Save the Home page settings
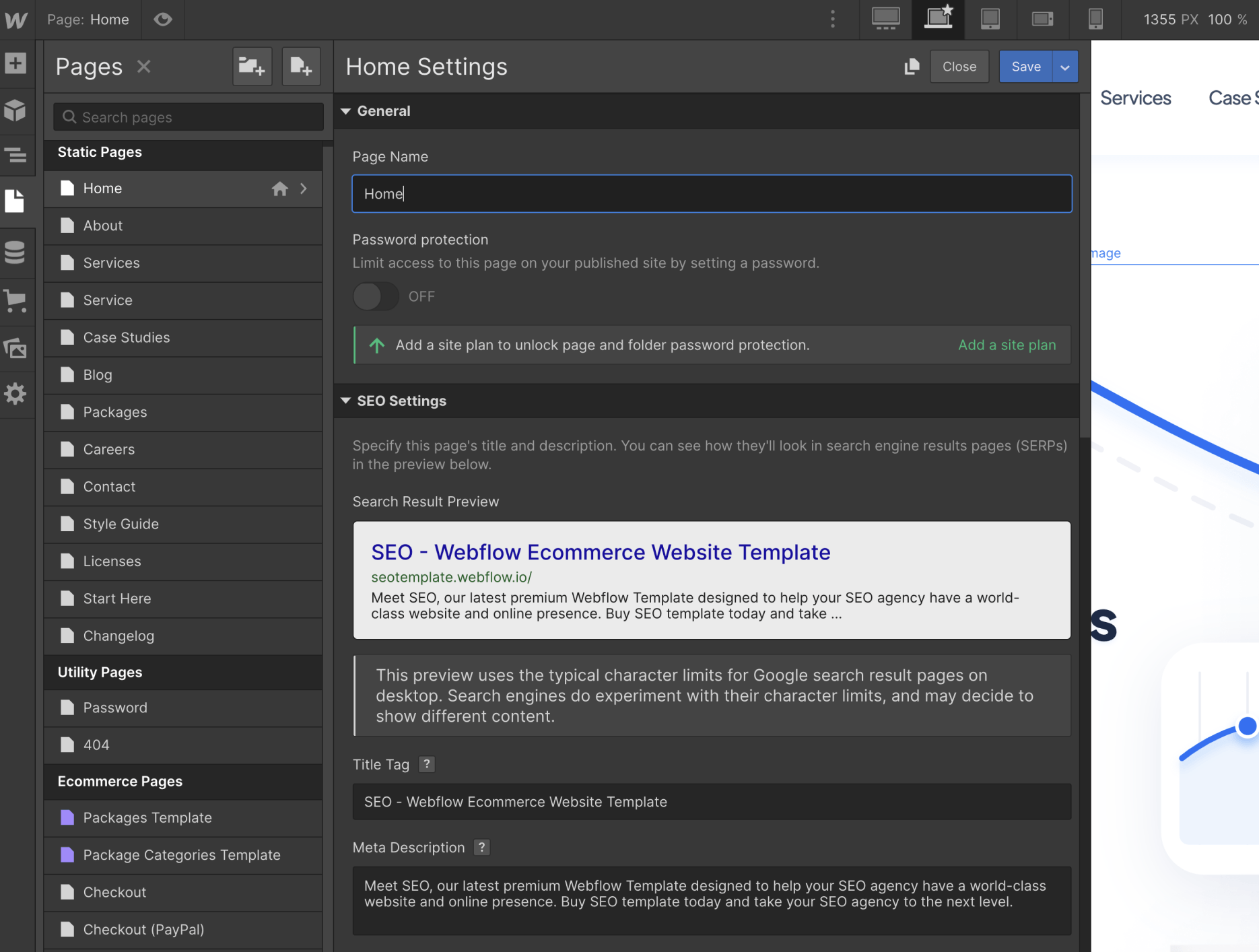The width and height of the screenshot is (1259, 952). [1025, 66]
